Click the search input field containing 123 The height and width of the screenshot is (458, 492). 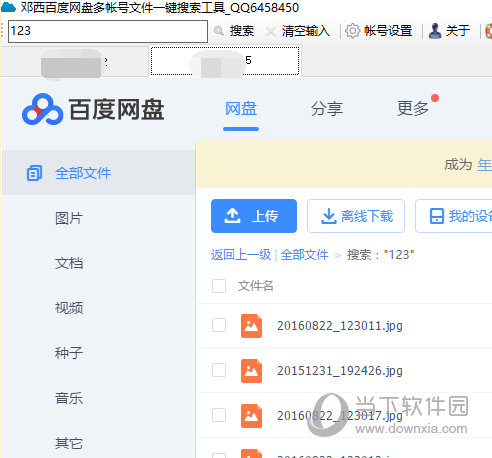click(108, 31)
